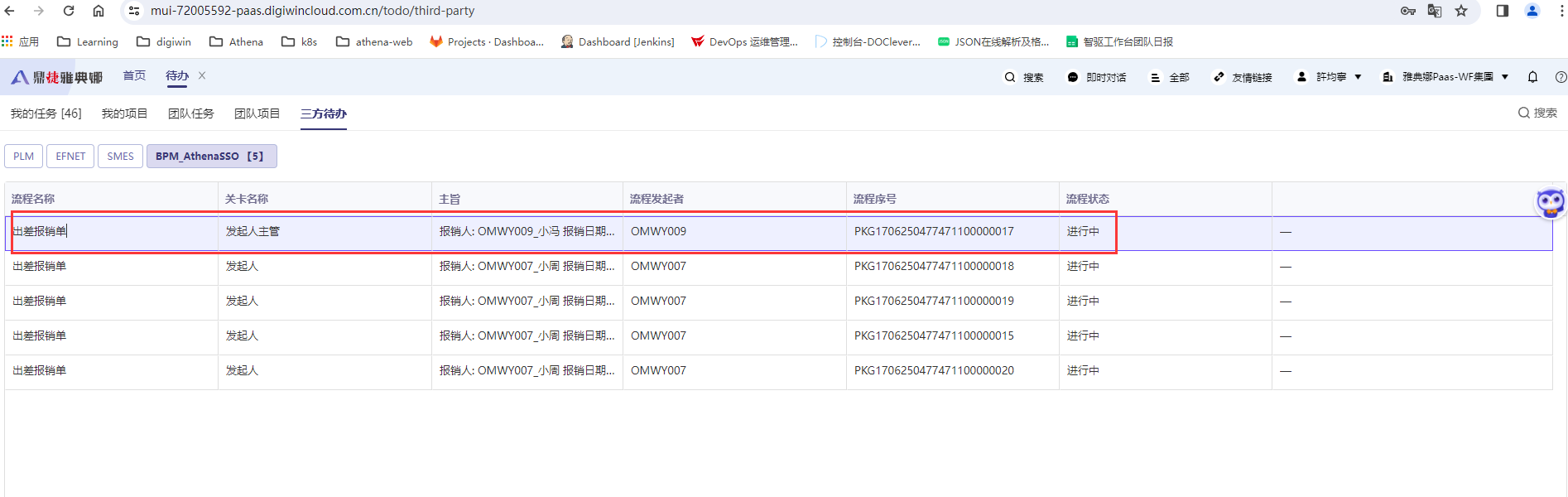Open the 全部 menu
This screenshot has width=1568, height=497.
pyautogui.click(x=1170, y=77)
